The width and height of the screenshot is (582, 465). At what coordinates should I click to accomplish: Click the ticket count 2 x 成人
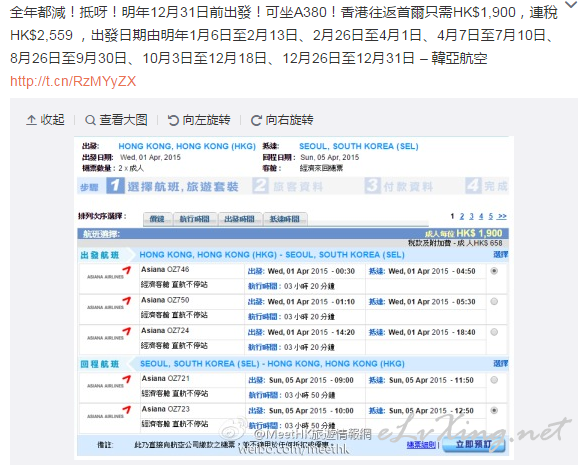pos(131,168)
